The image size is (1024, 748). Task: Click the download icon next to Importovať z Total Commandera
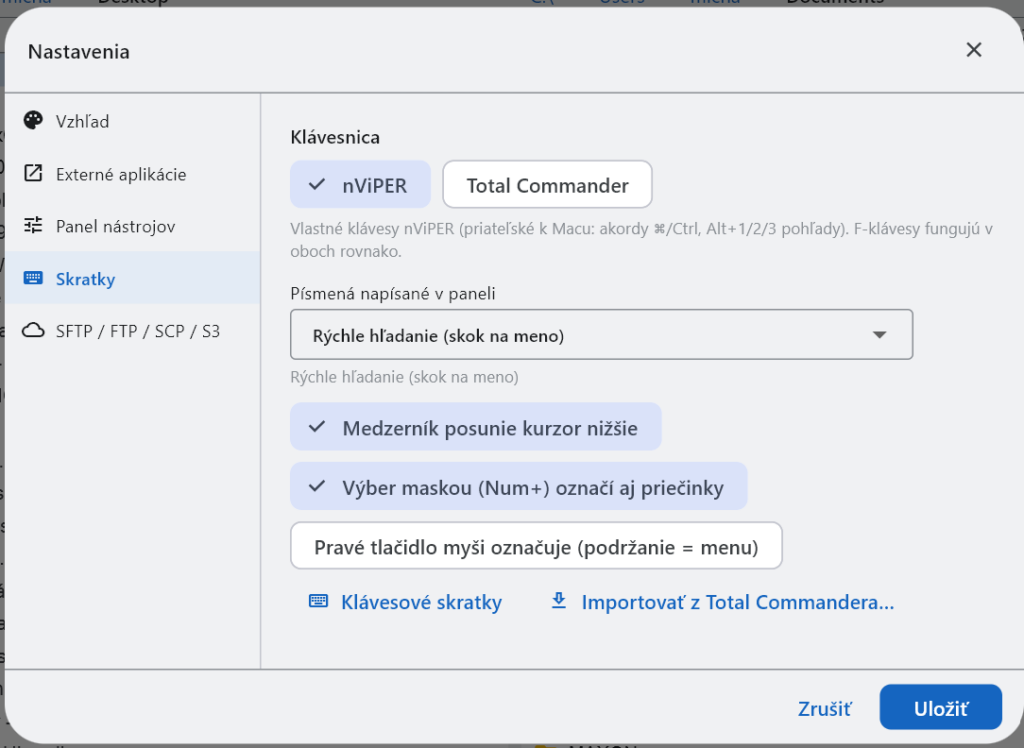pyautogui.click(x=558, y=600)
